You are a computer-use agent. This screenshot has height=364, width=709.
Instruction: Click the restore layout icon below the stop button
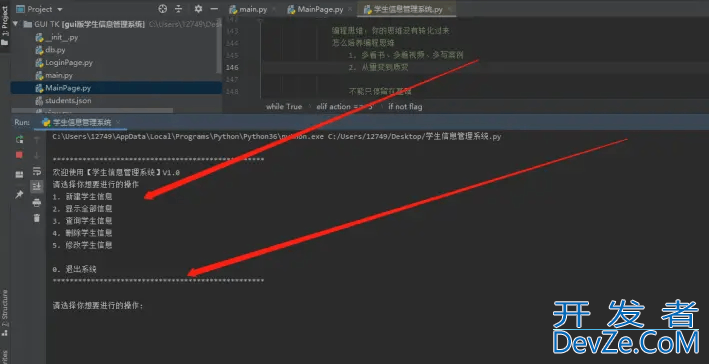(x=19, y=175)
